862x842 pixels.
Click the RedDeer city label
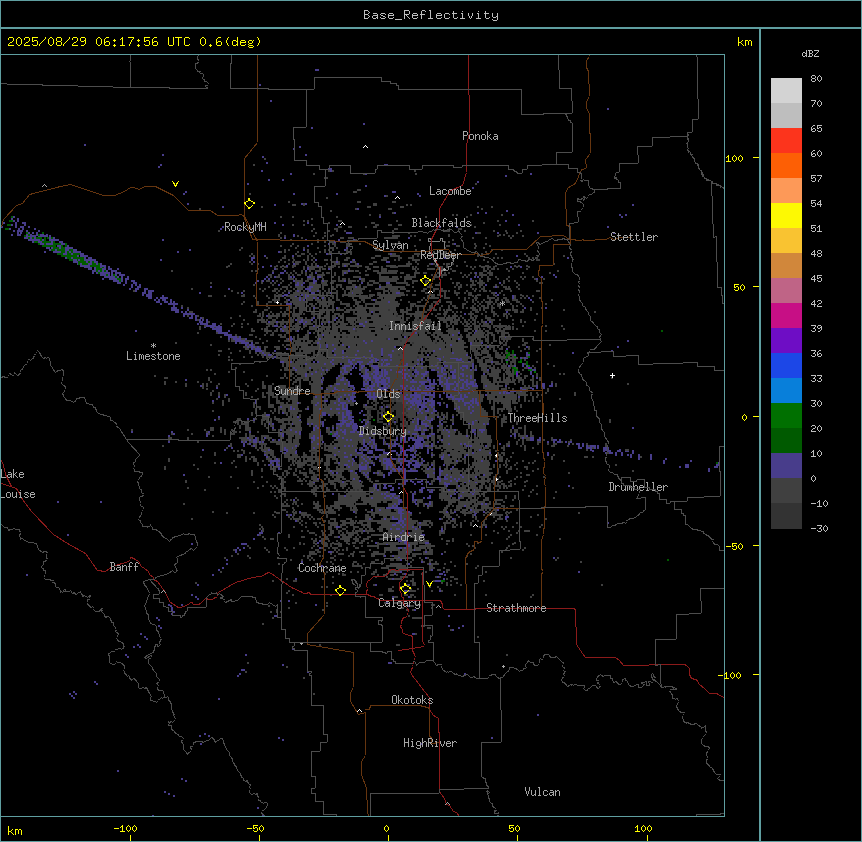(x=440, y=255)
